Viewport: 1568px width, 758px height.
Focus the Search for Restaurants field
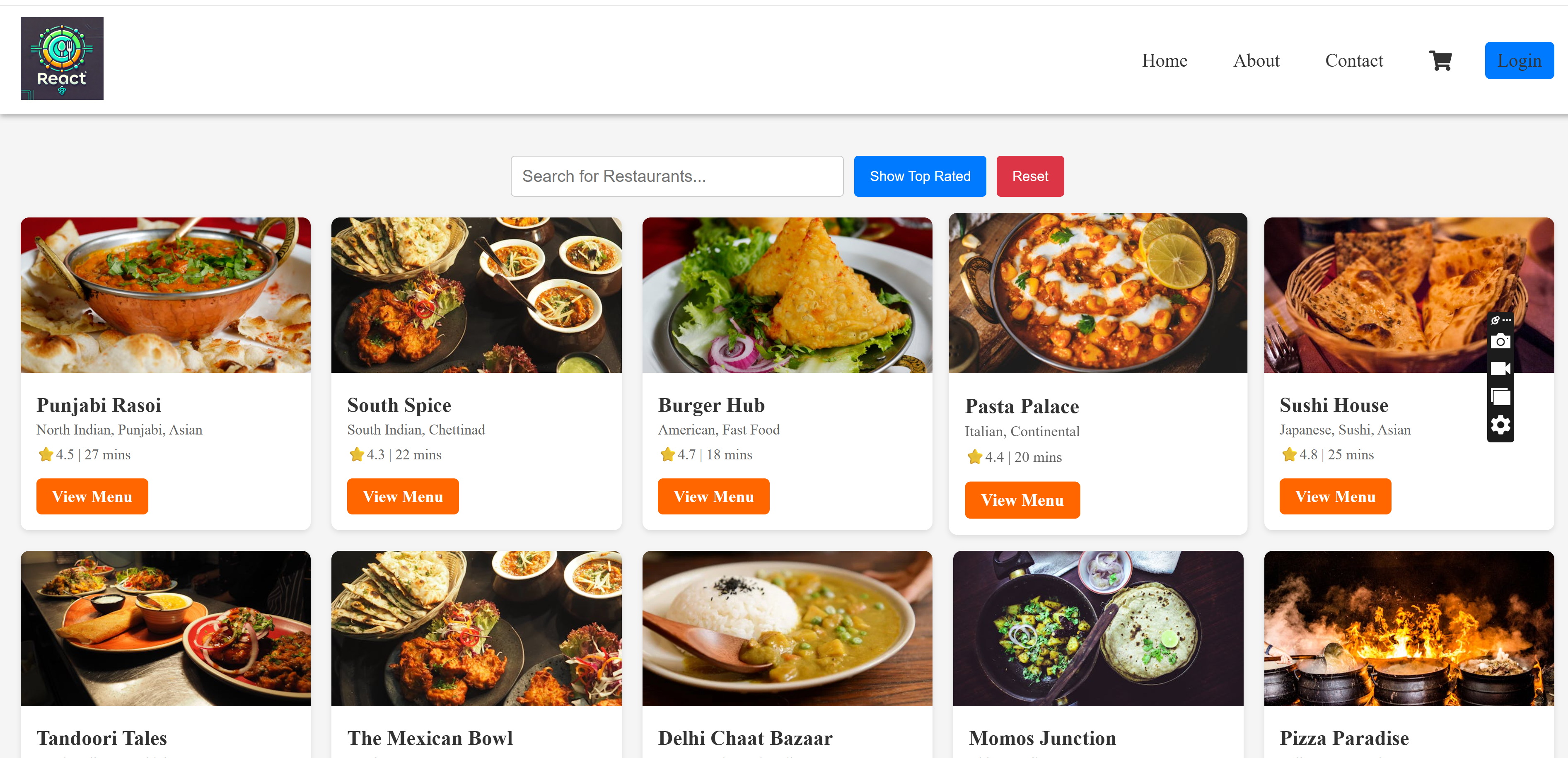tap(676, 176)
